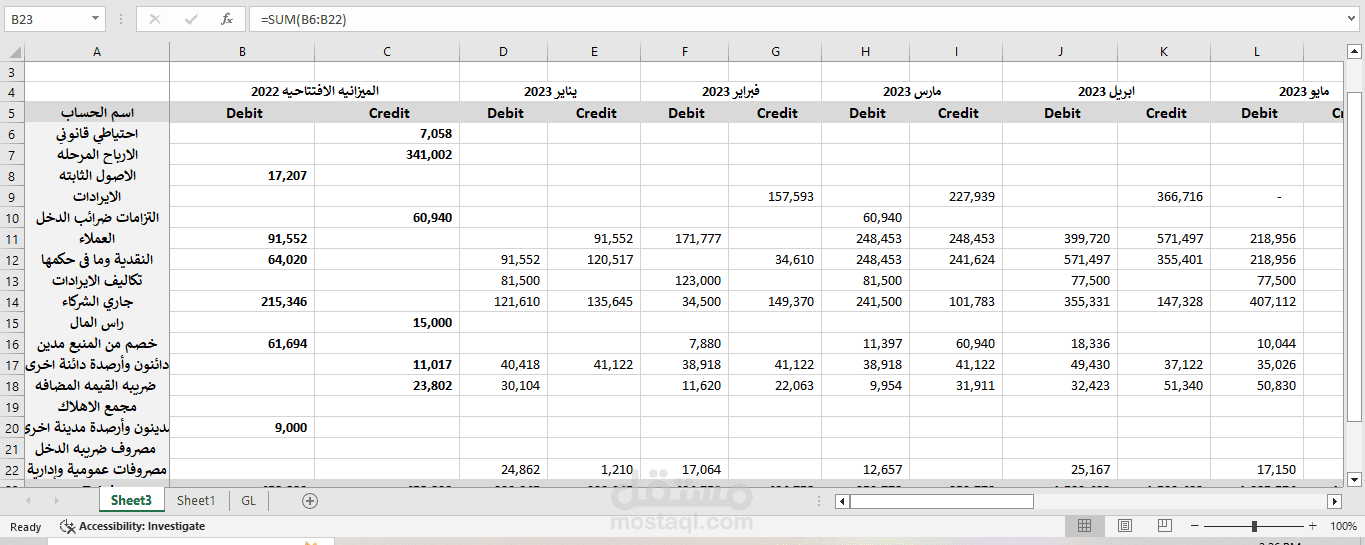Screen dimensions: 1365x545
Task: Select column A header
Action: tap(97, 51)
